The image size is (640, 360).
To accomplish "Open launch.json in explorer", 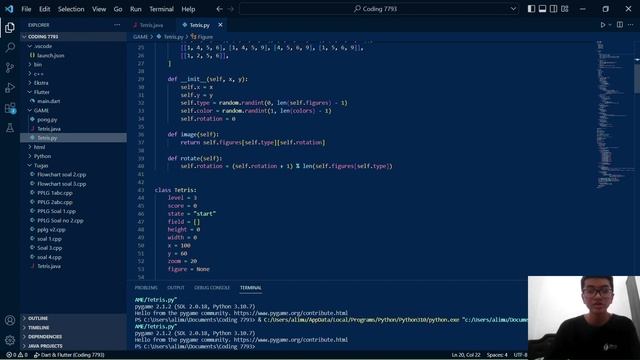I will (73, 56).
